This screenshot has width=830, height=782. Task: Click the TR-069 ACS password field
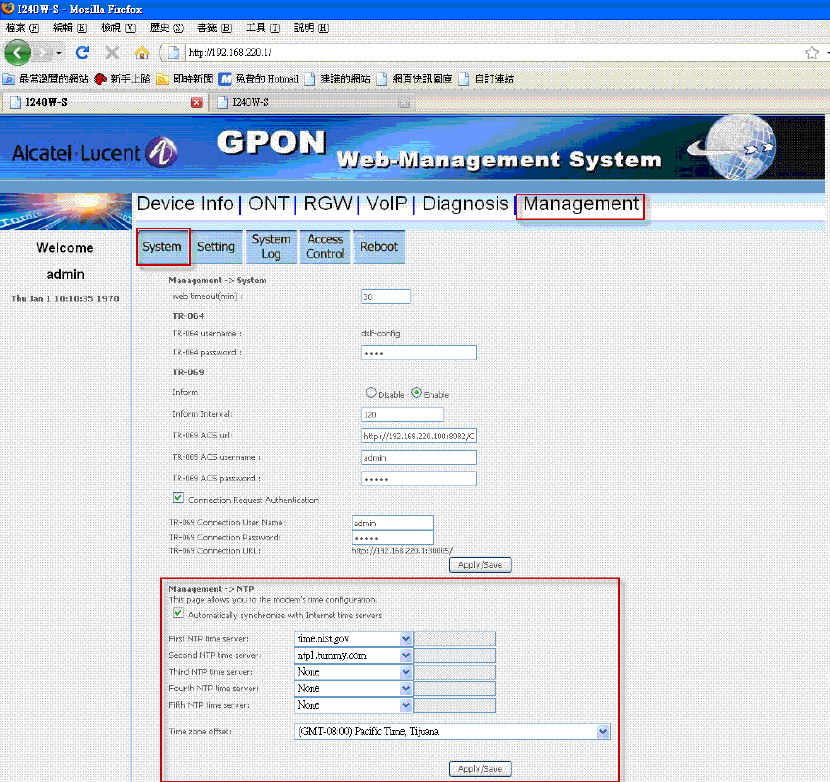click(419, 479)
